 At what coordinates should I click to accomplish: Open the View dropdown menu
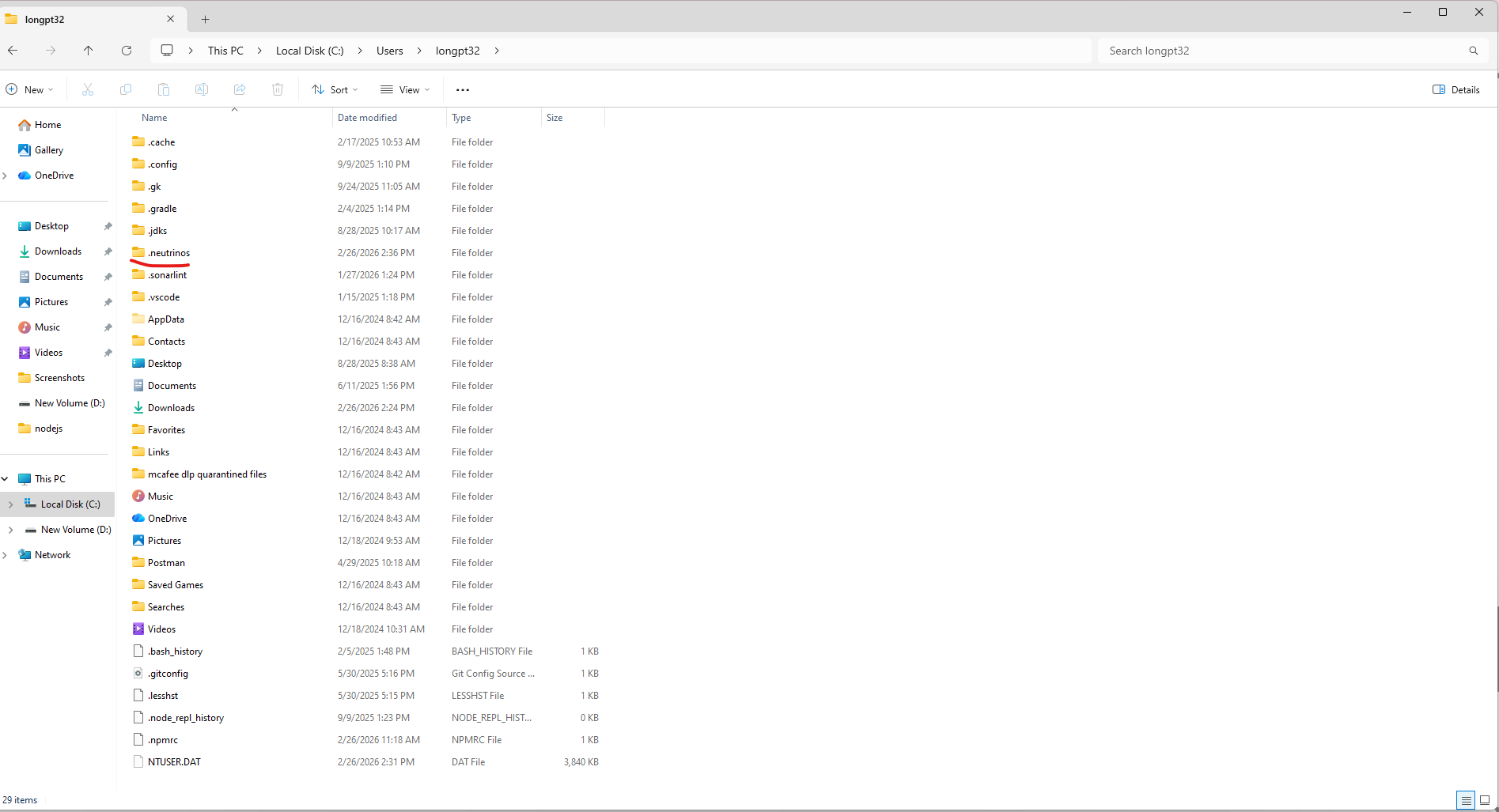(405, 90)
